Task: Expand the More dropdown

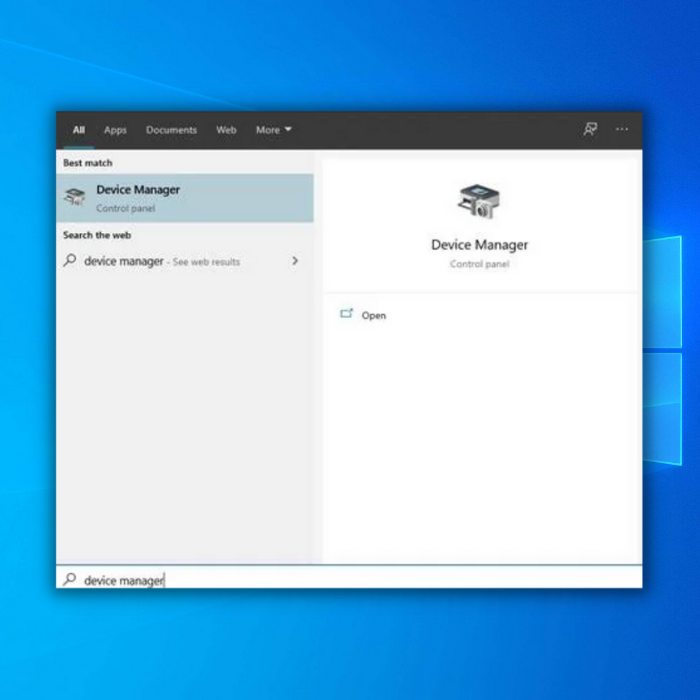Action: point(273,130)
